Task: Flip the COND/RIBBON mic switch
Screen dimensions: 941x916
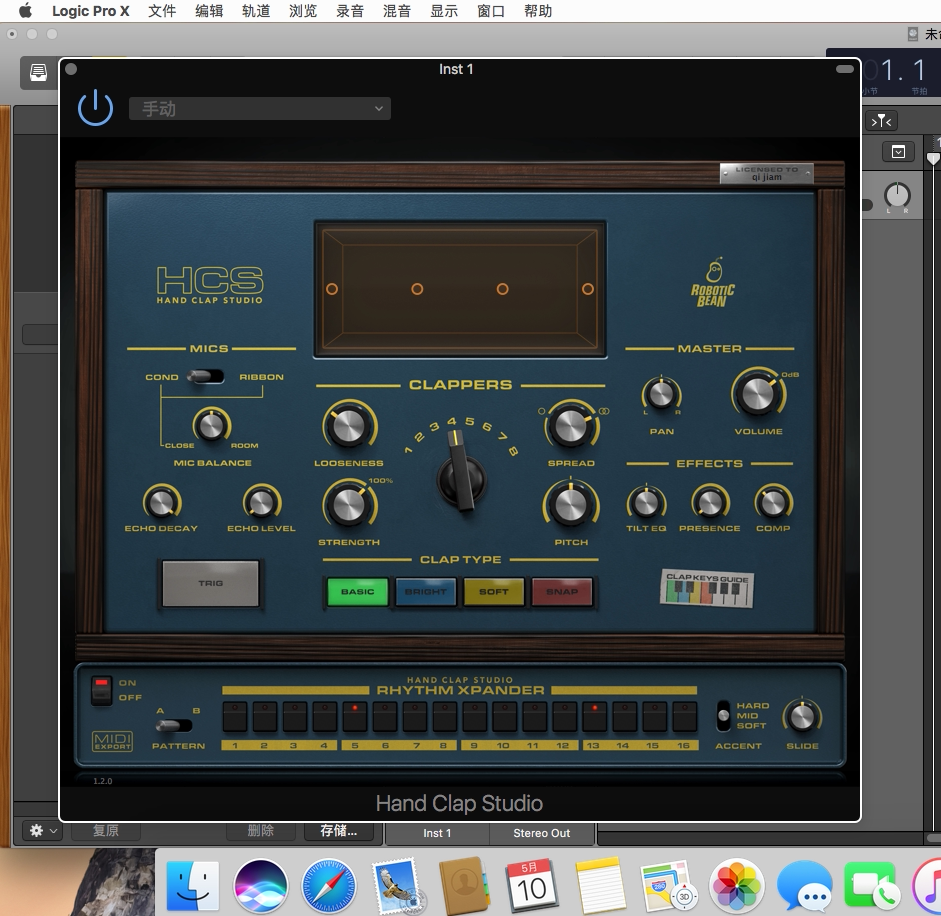Action: [x=205, y=376]
